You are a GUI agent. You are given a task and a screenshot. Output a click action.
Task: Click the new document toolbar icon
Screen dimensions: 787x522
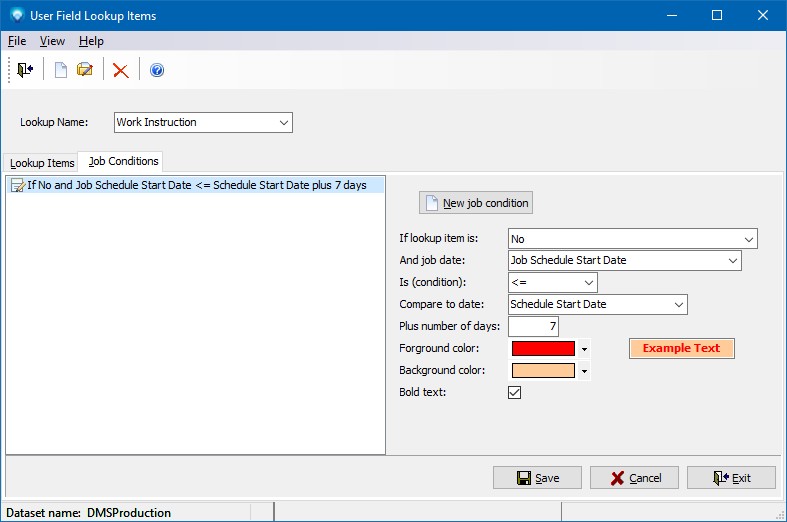click(61, 70)
